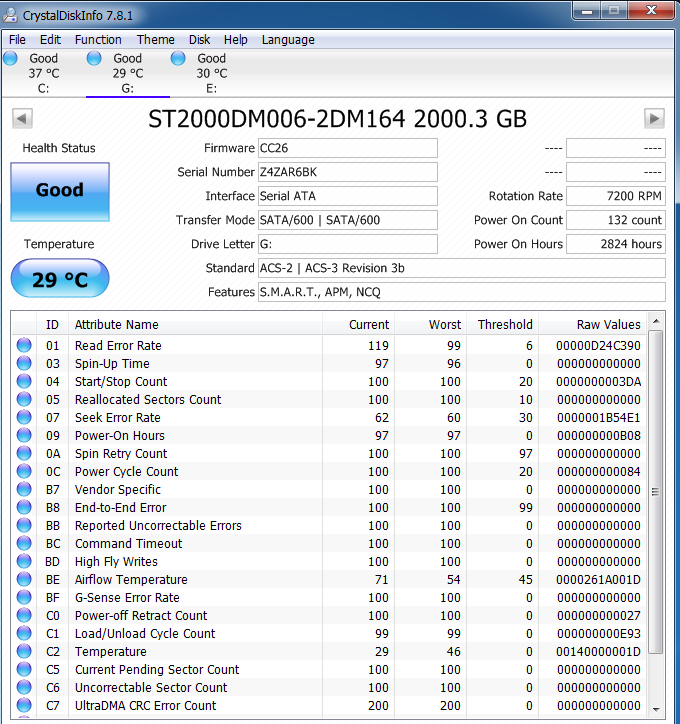Viewport: 680px width, 724px height.
Task: Click the Transfer Mode field
Action: pyautogui.click(x=348, y=220)
